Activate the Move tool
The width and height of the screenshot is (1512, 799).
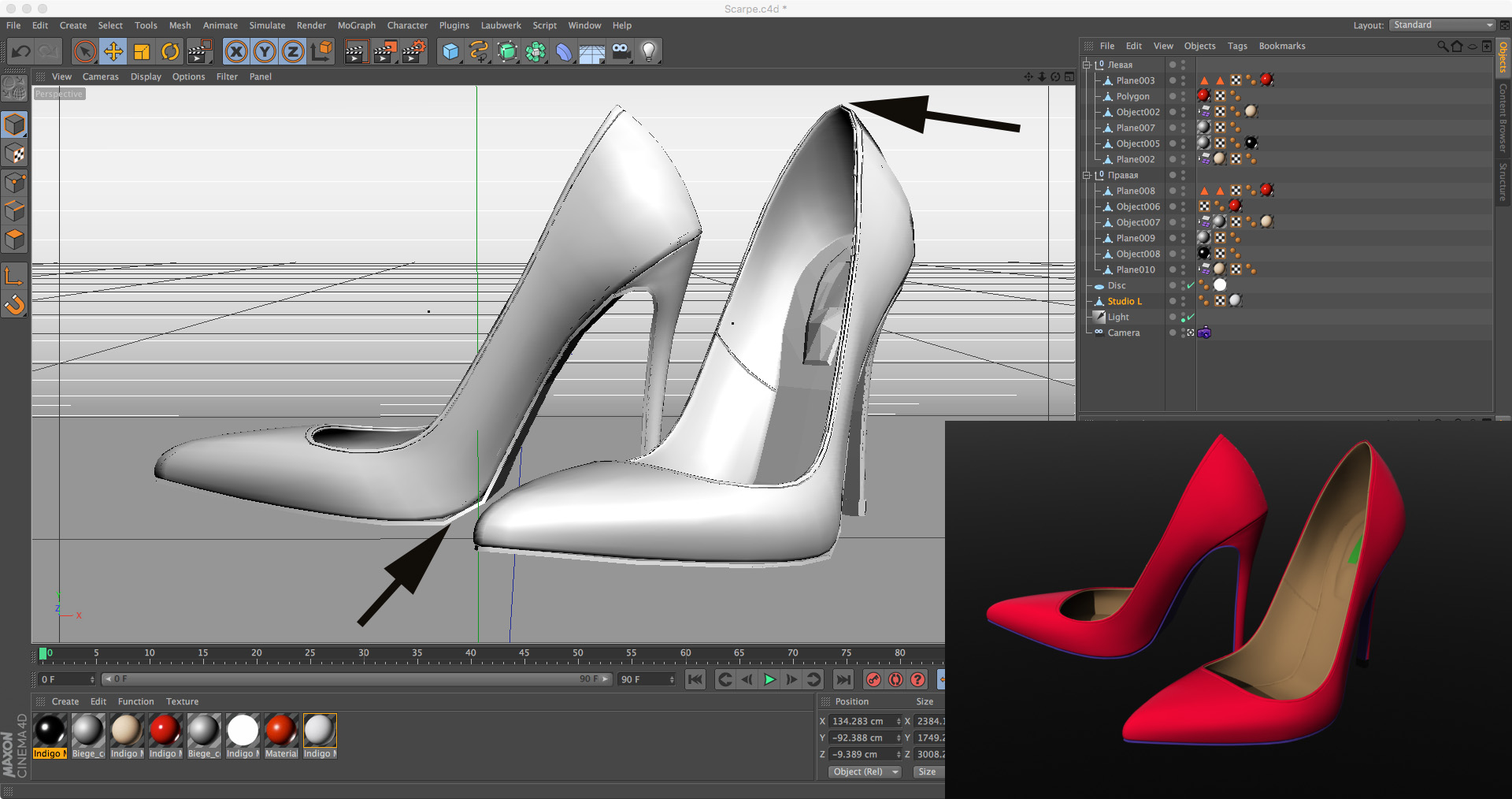pos(113,52)
